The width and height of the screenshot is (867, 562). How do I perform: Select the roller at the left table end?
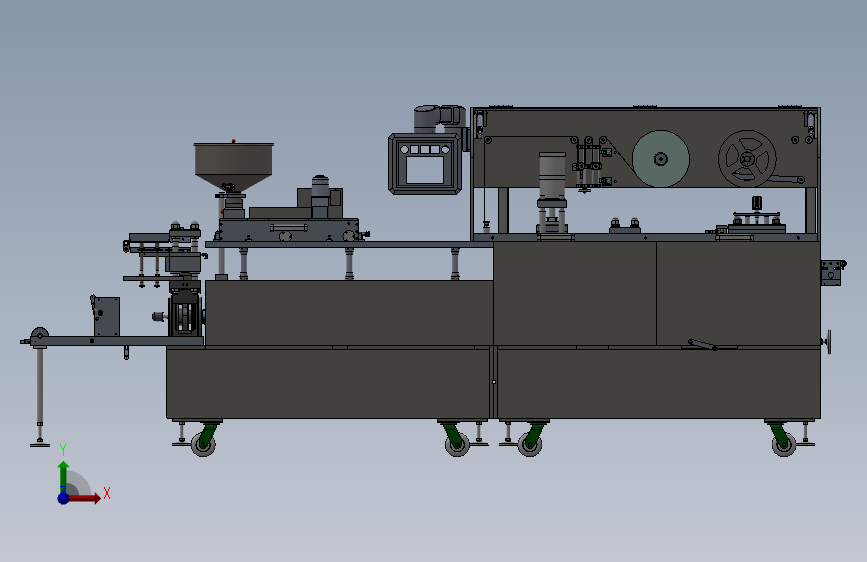pos(40,335)
